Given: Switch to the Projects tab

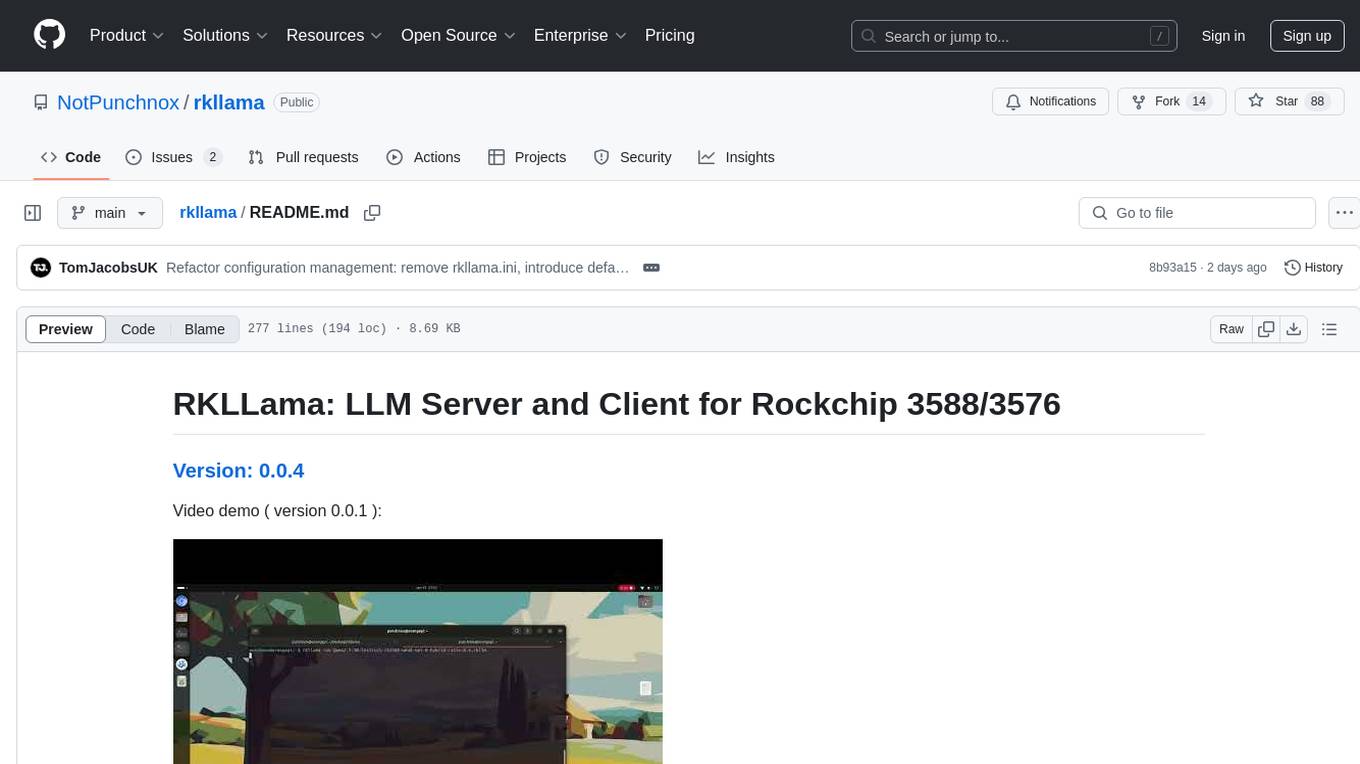Looking at the screenshot, I should [x=527, y=157].
